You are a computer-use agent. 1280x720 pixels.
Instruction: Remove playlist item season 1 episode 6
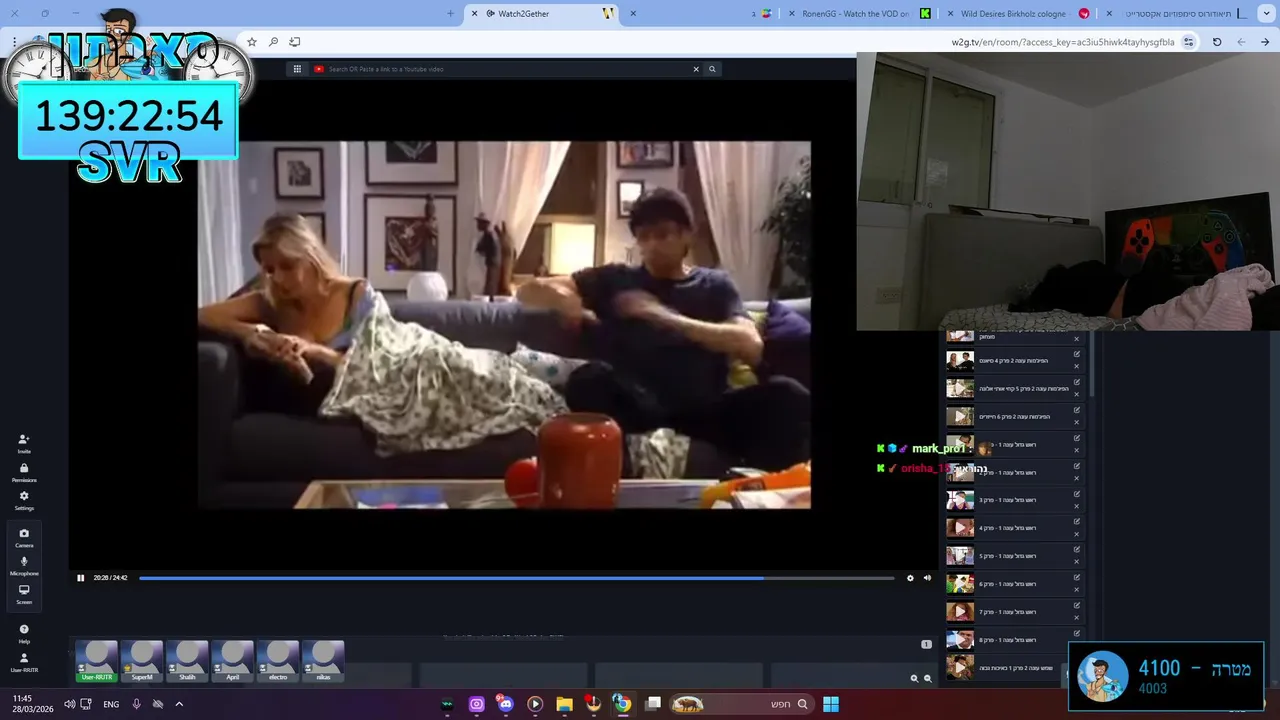[x=1077, y=590]
